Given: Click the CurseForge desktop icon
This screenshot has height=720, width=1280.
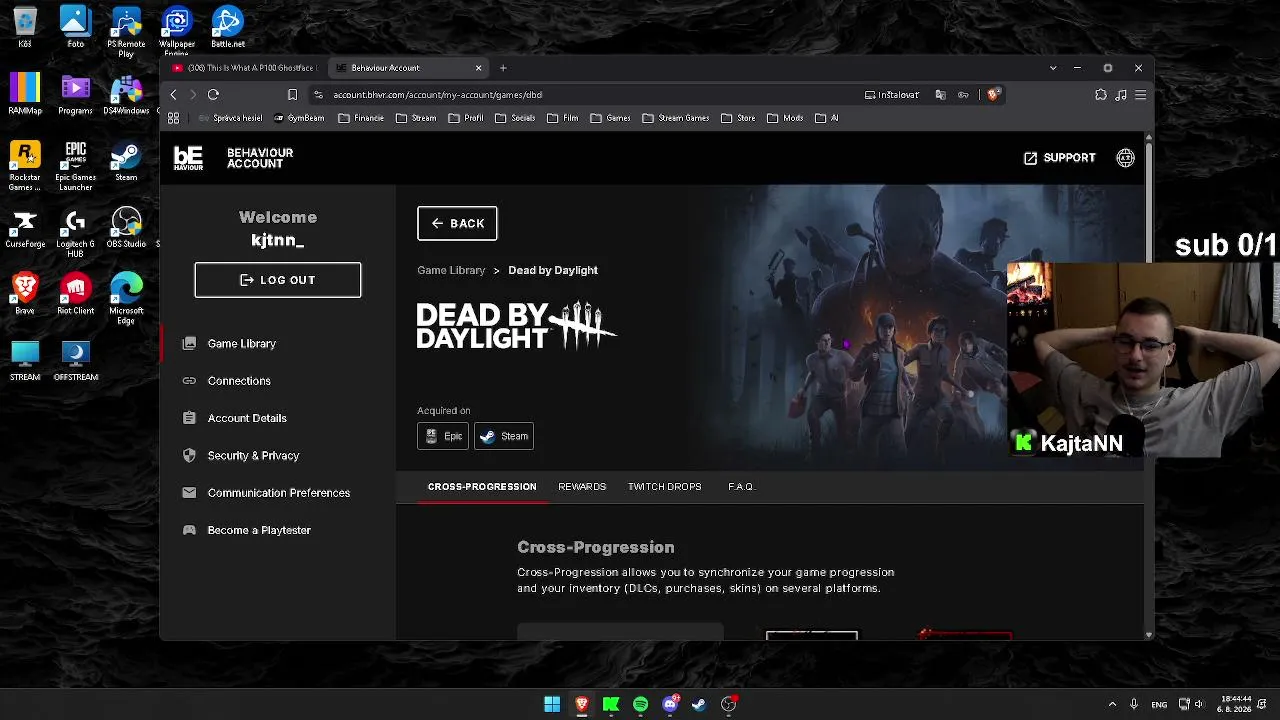Looking at the screenshot, I should coord(25,229).
